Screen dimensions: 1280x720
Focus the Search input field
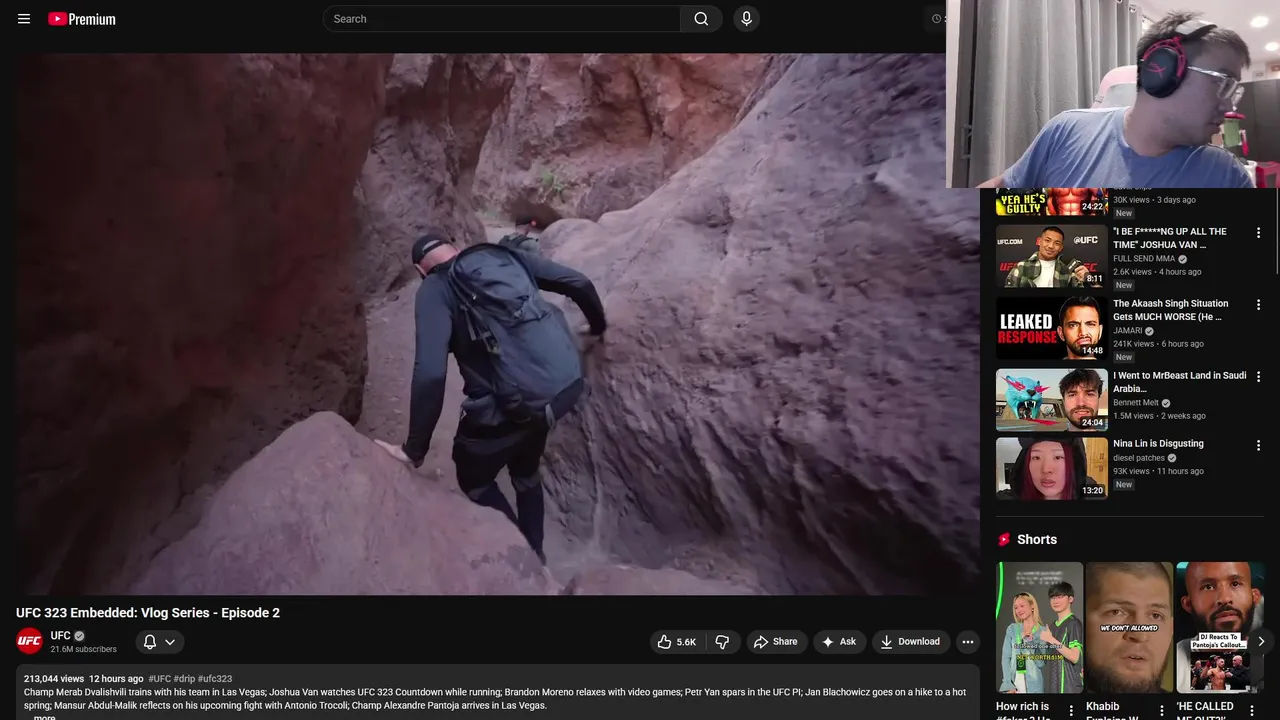(502, 19)
